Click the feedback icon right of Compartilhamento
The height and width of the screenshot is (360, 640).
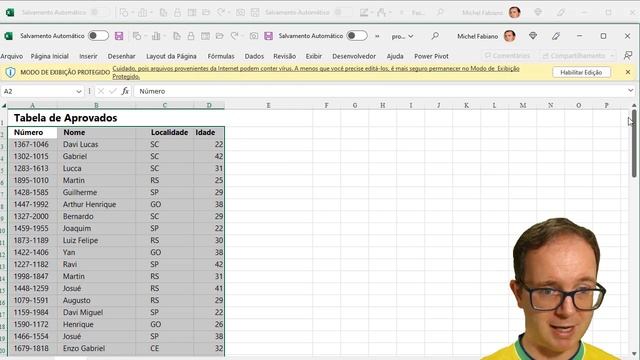pyautogui.click(x=628, y=56)
